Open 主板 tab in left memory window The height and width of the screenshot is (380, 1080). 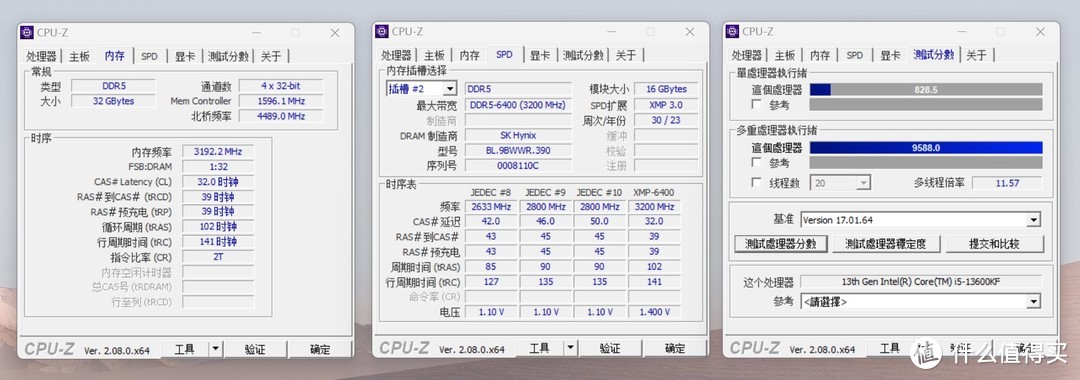pos(79,56)
